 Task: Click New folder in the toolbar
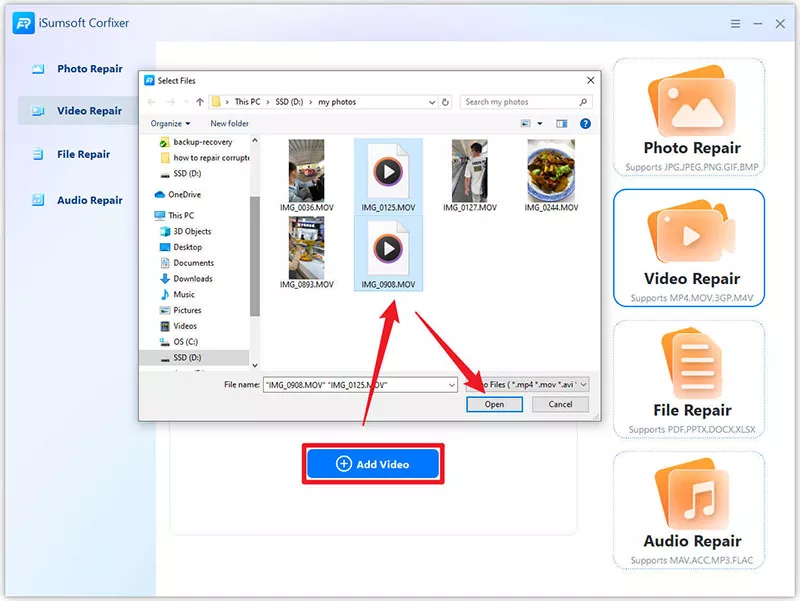click(230, 123)
